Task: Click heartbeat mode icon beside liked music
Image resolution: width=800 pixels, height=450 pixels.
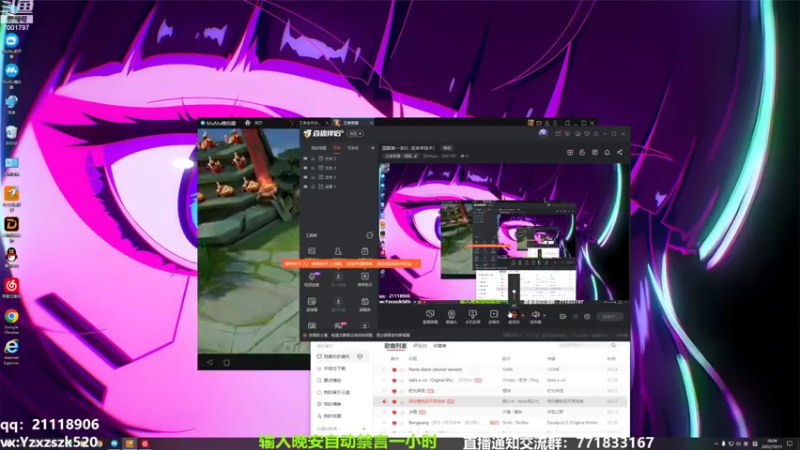Action: [360, 356]
